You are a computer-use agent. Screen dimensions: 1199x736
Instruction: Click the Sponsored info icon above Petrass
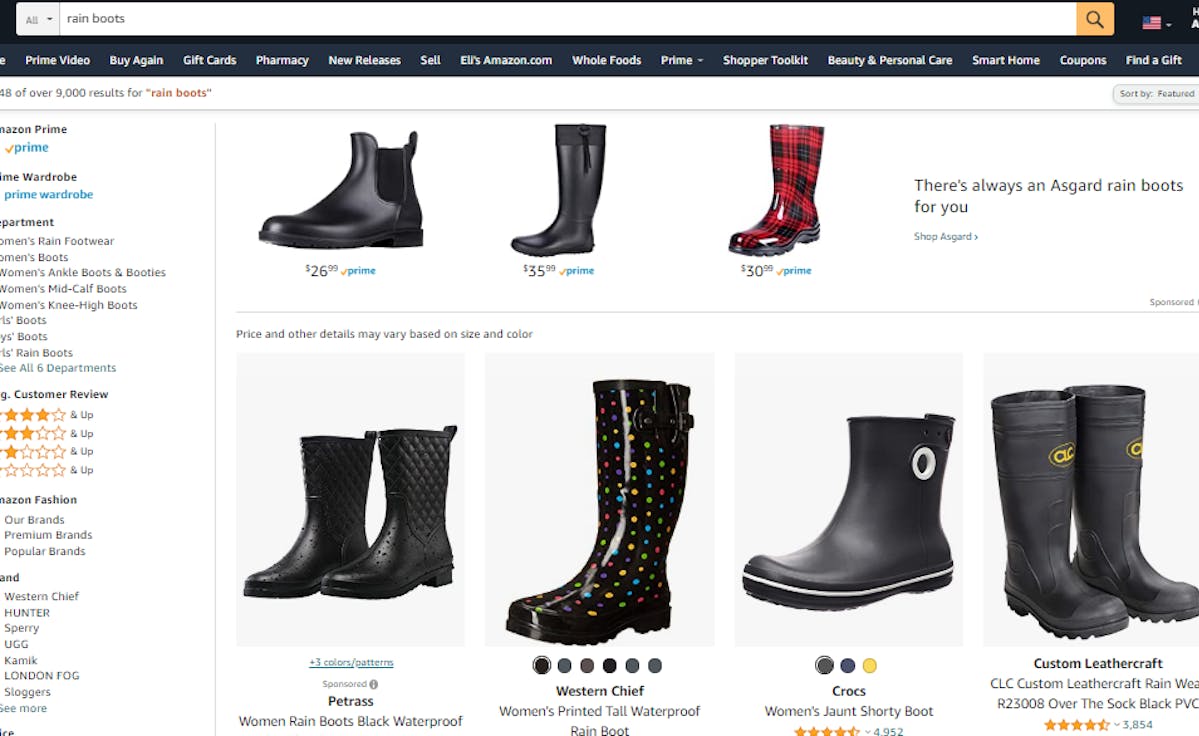pos(374,684)
